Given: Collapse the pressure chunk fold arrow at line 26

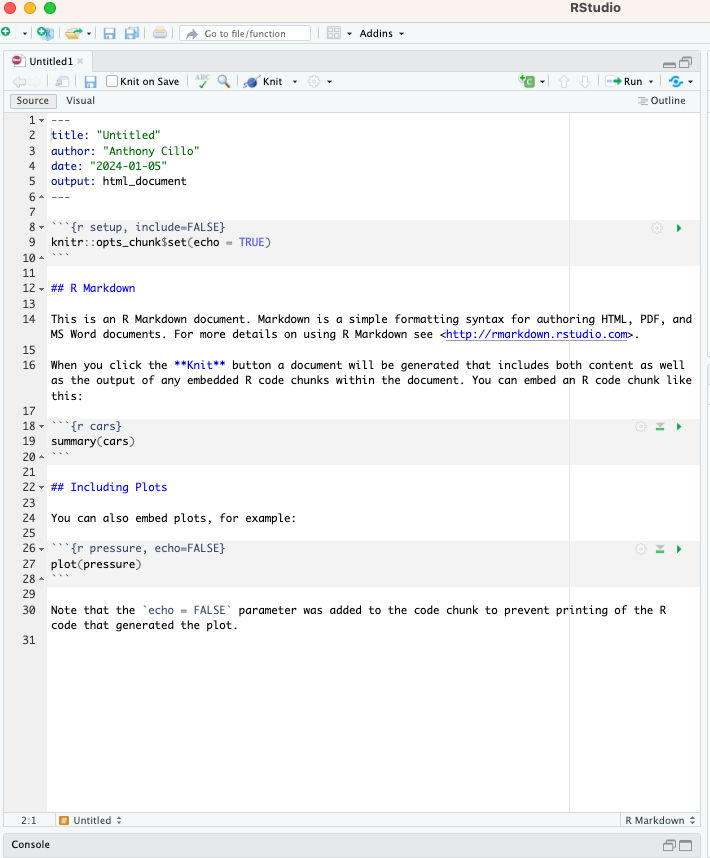Looking at the screenshot, I should coord(42,549).
